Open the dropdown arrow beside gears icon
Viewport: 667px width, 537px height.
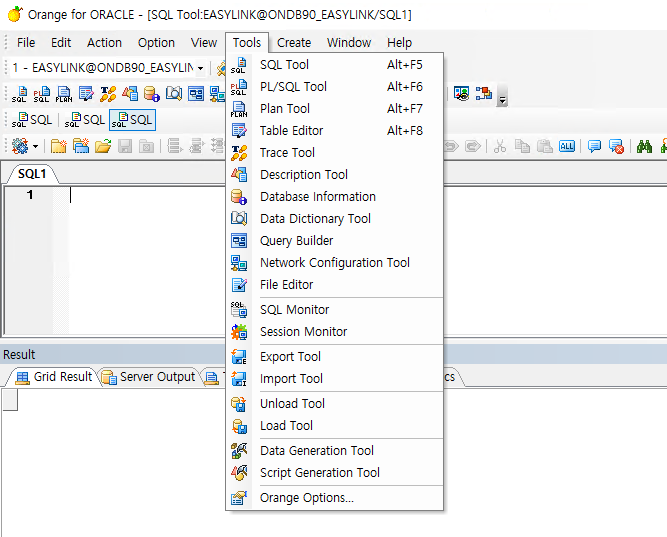(x=35, y=146)
